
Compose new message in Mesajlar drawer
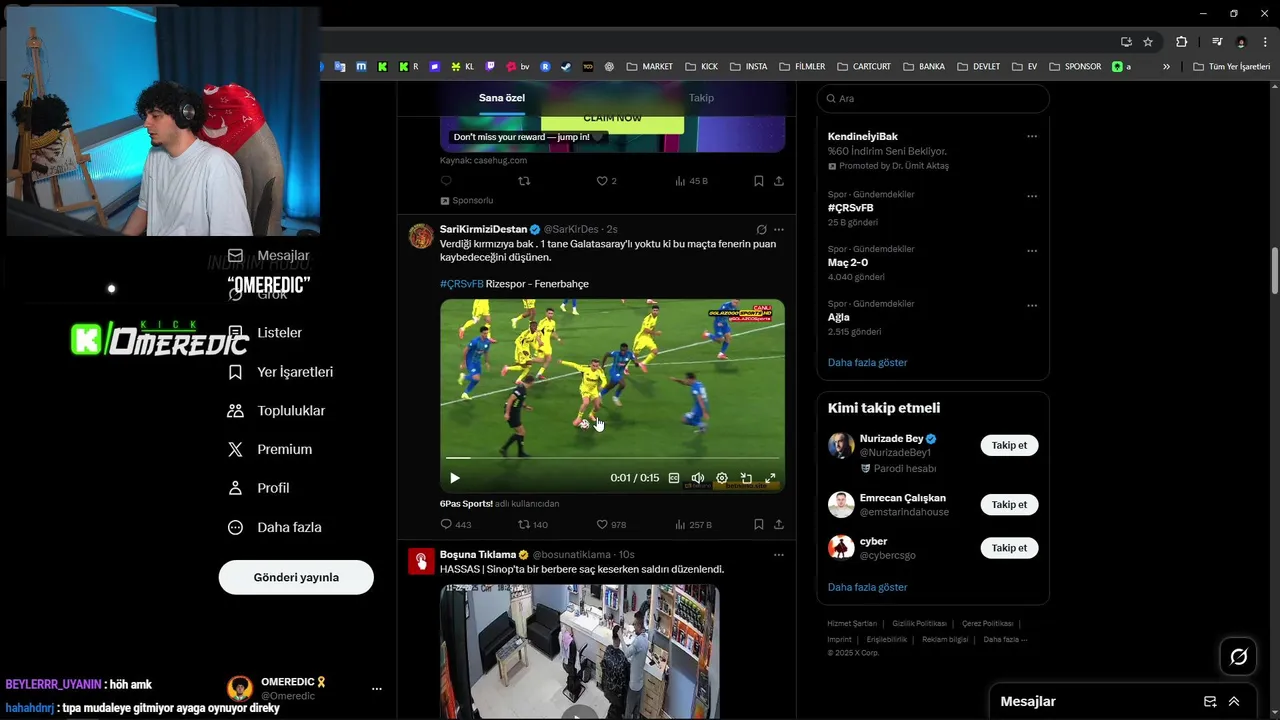click(1210, 701)
